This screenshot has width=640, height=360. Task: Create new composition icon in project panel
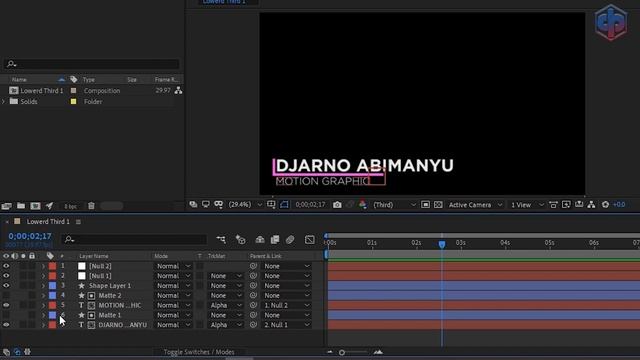point(36,206)
